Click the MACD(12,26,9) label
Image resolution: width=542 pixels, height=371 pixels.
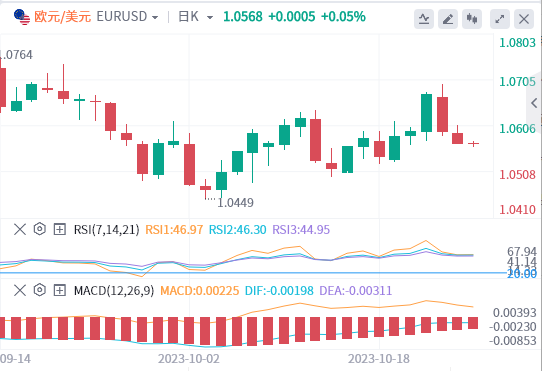[x=114, y=290]
